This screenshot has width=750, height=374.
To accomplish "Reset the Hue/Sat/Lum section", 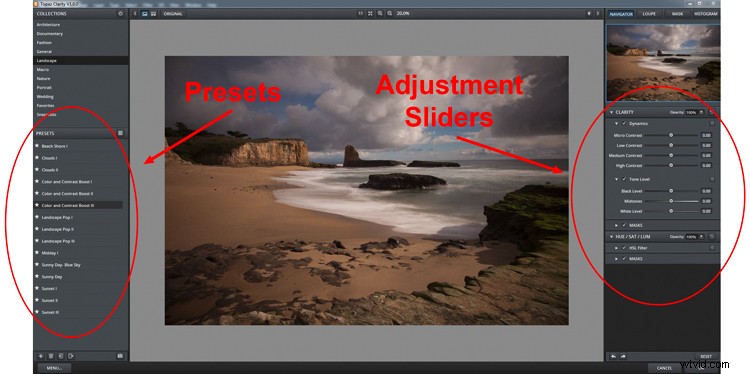I will [x=712, y=237].
